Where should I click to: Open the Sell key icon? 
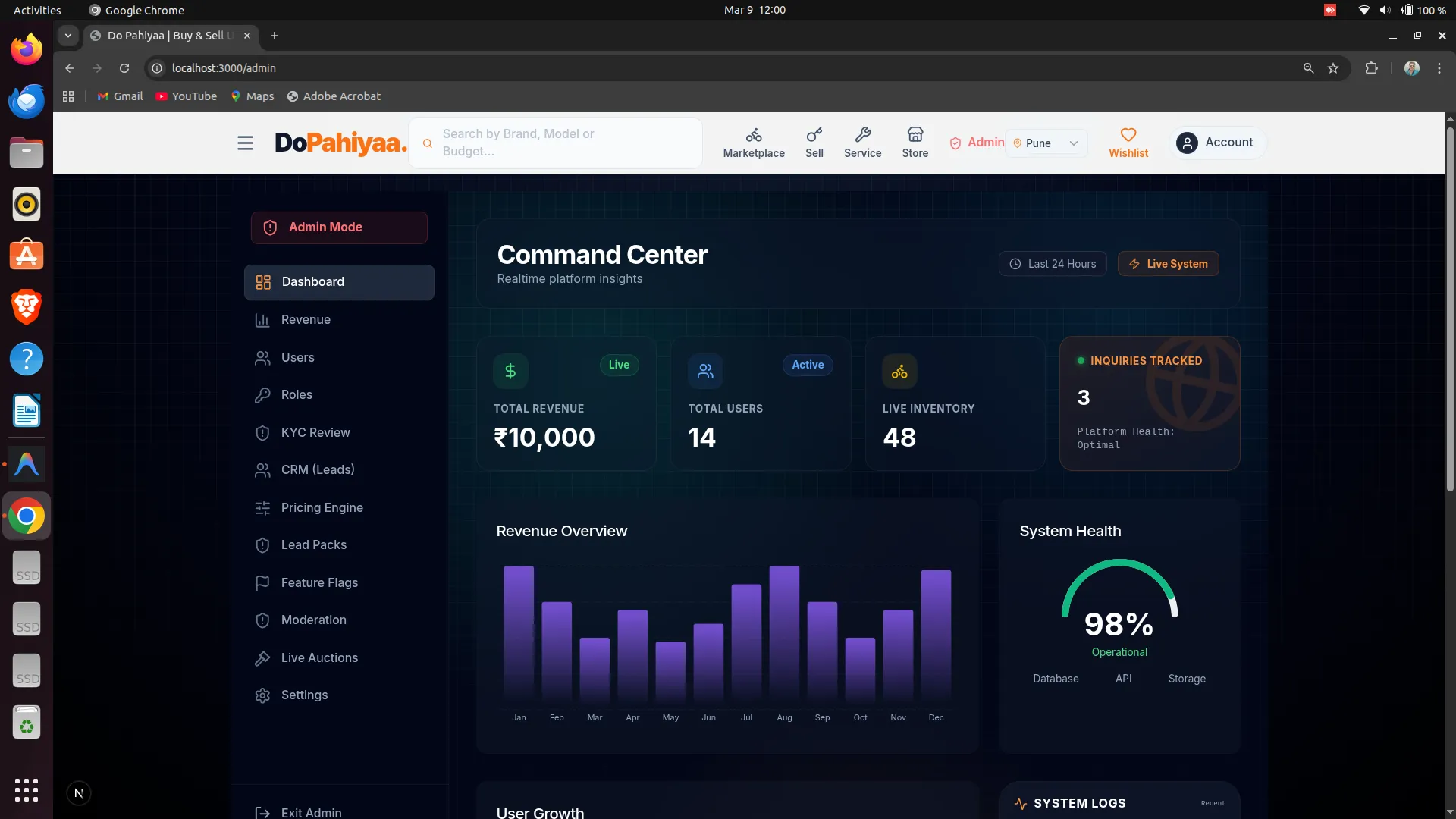tap(814, 135)
